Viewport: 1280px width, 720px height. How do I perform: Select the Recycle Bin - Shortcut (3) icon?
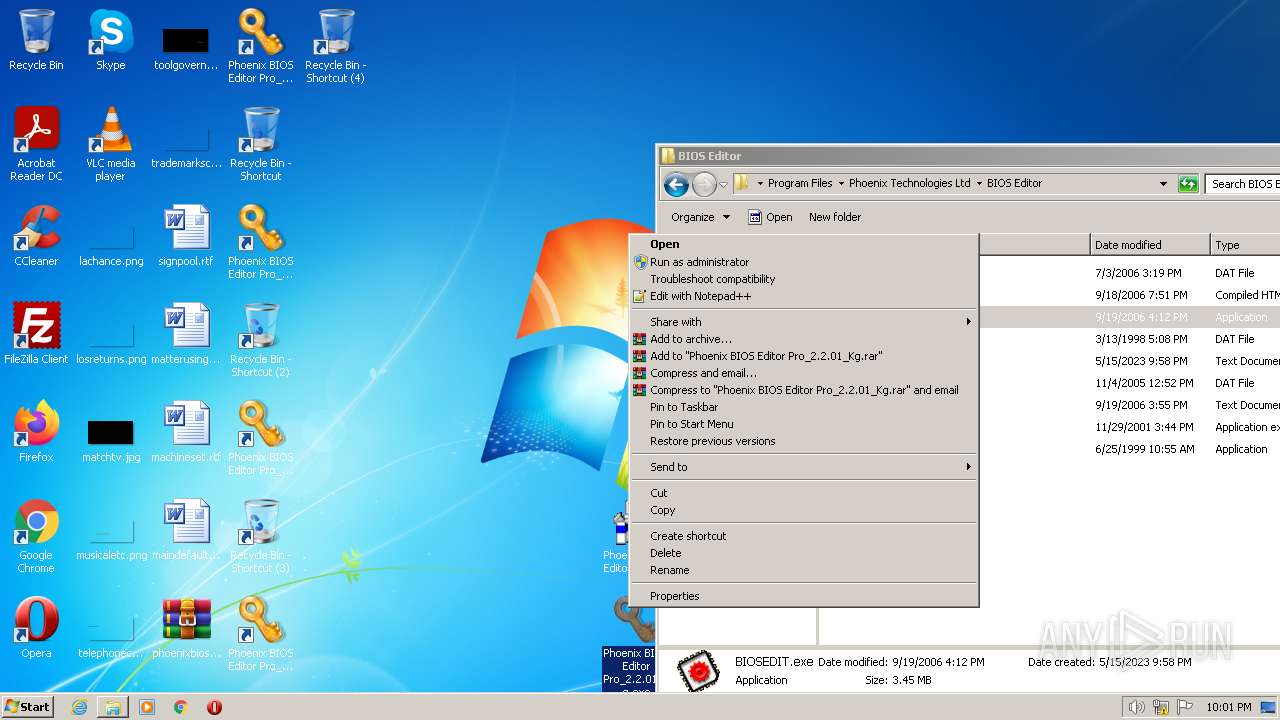[260, 536]
